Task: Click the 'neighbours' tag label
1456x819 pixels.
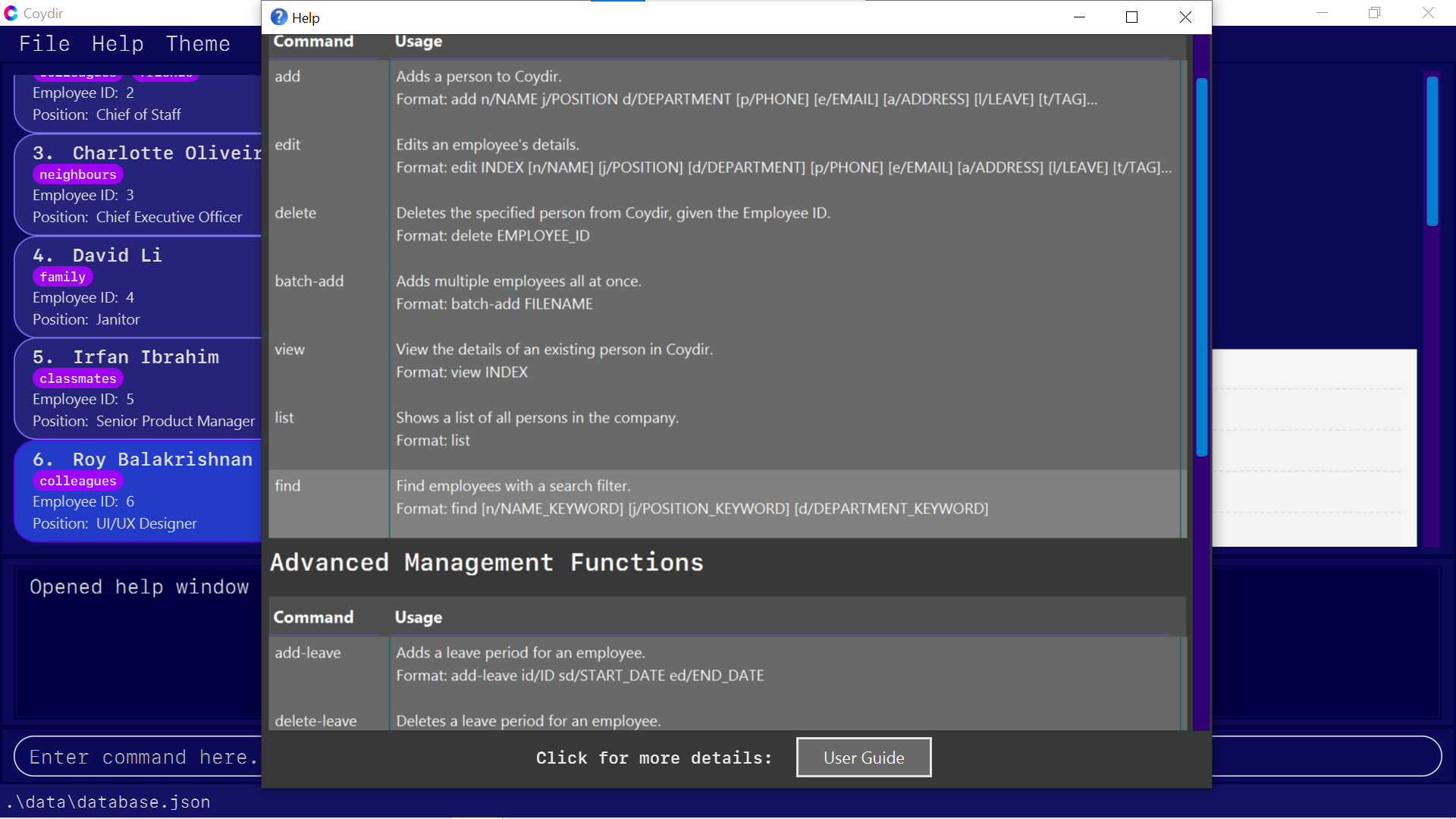Action: 77,174
